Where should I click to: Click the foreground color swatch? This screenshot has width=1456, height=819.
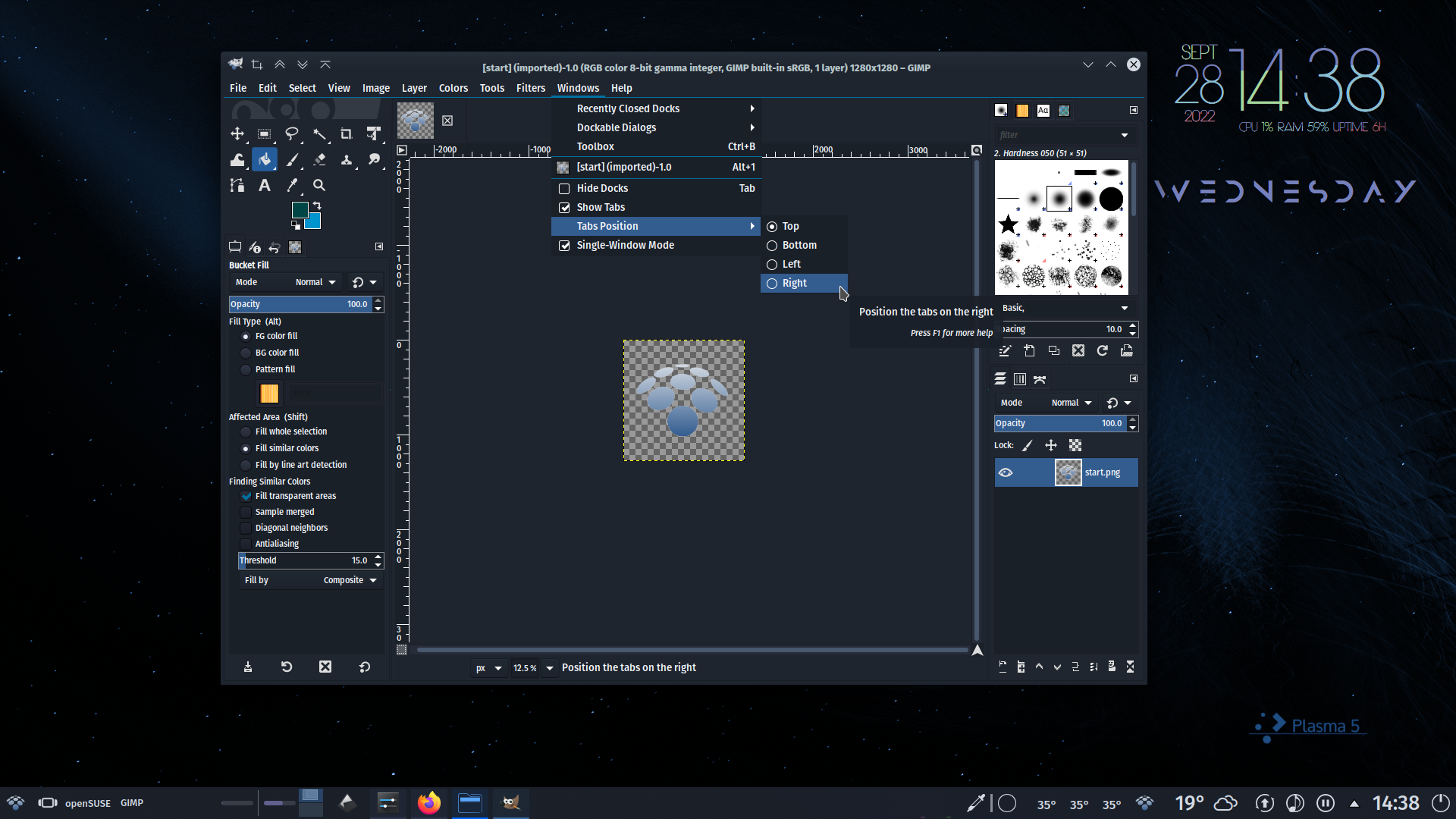tap(300, 210)
